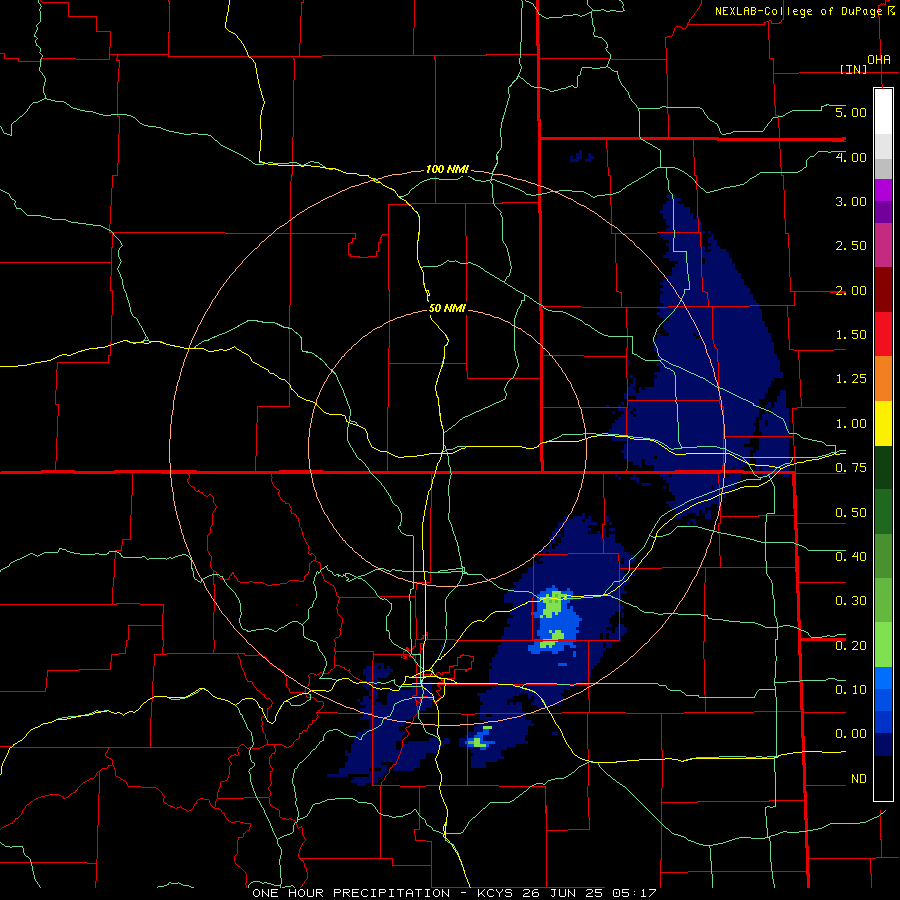Pick the bright red 1.50 legend swatch
Viewport: 900px width, 900px height.
(x=883, y=334)
